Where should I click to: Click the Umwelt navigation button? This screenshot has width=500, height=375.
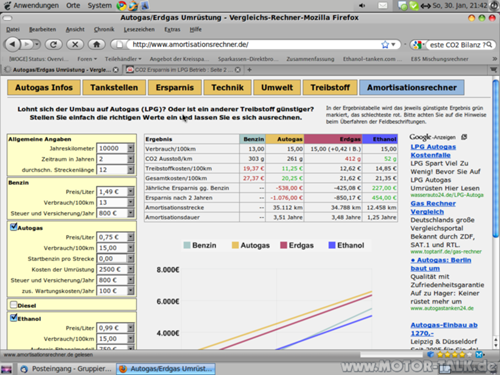click(277, 87)
